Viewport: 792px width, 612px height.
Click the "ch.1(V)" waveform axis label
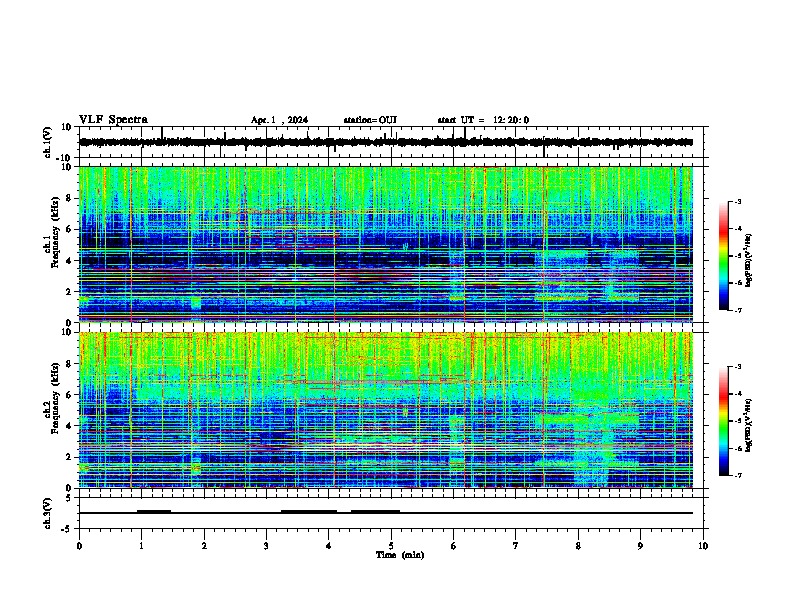coord(48,142)
